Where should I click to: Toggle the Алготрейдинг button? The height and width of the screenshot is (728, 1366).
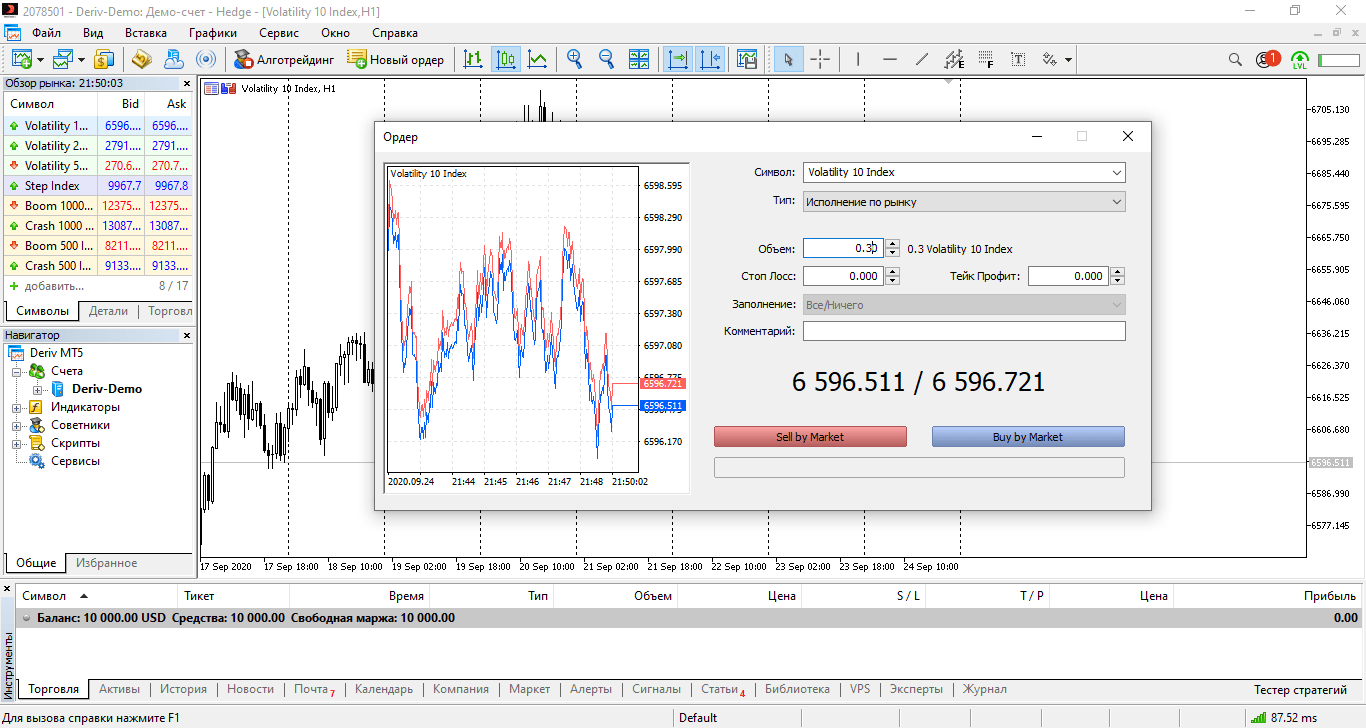click(285, 59)
